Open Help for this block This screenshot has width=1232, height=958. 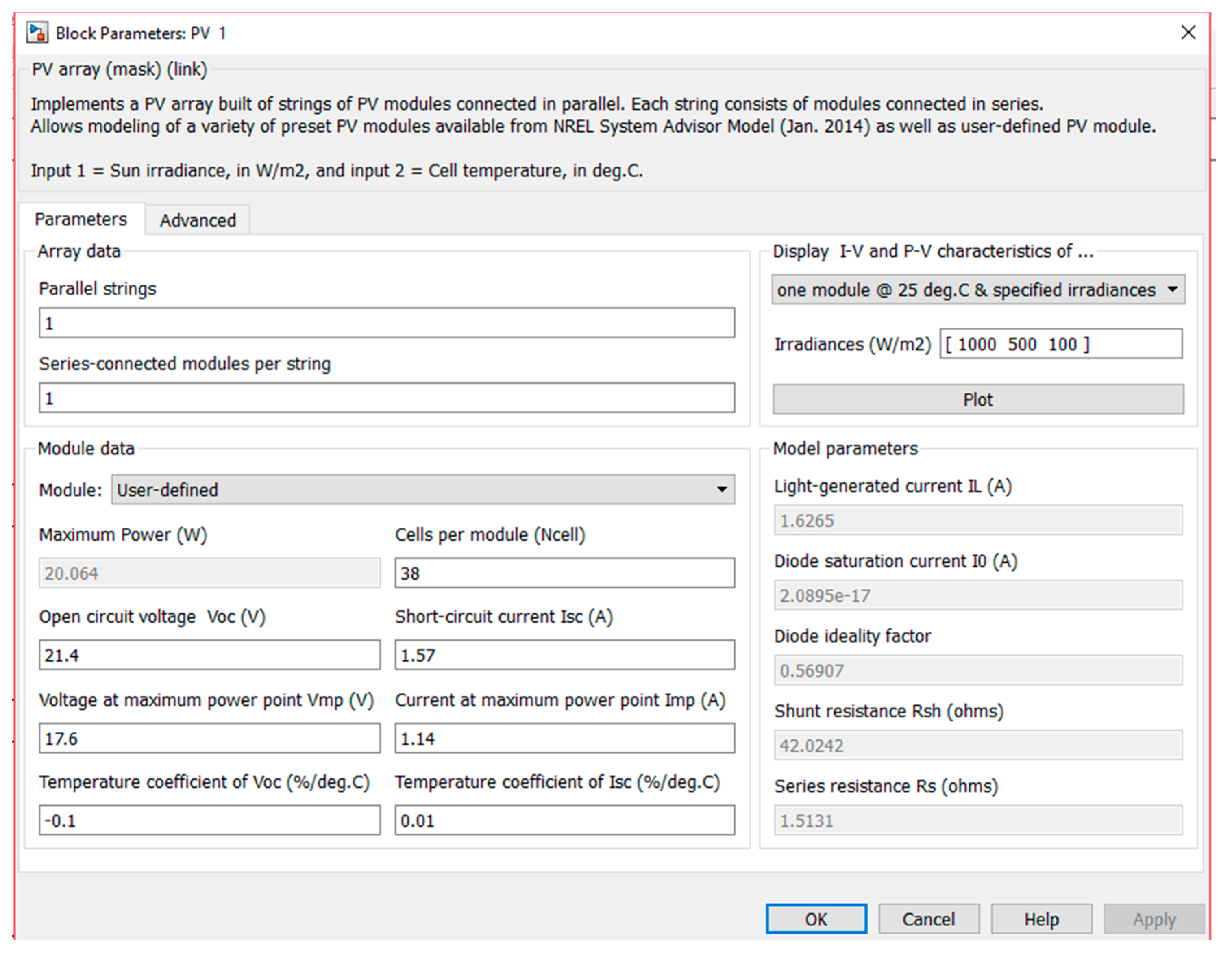(1041, 919)
